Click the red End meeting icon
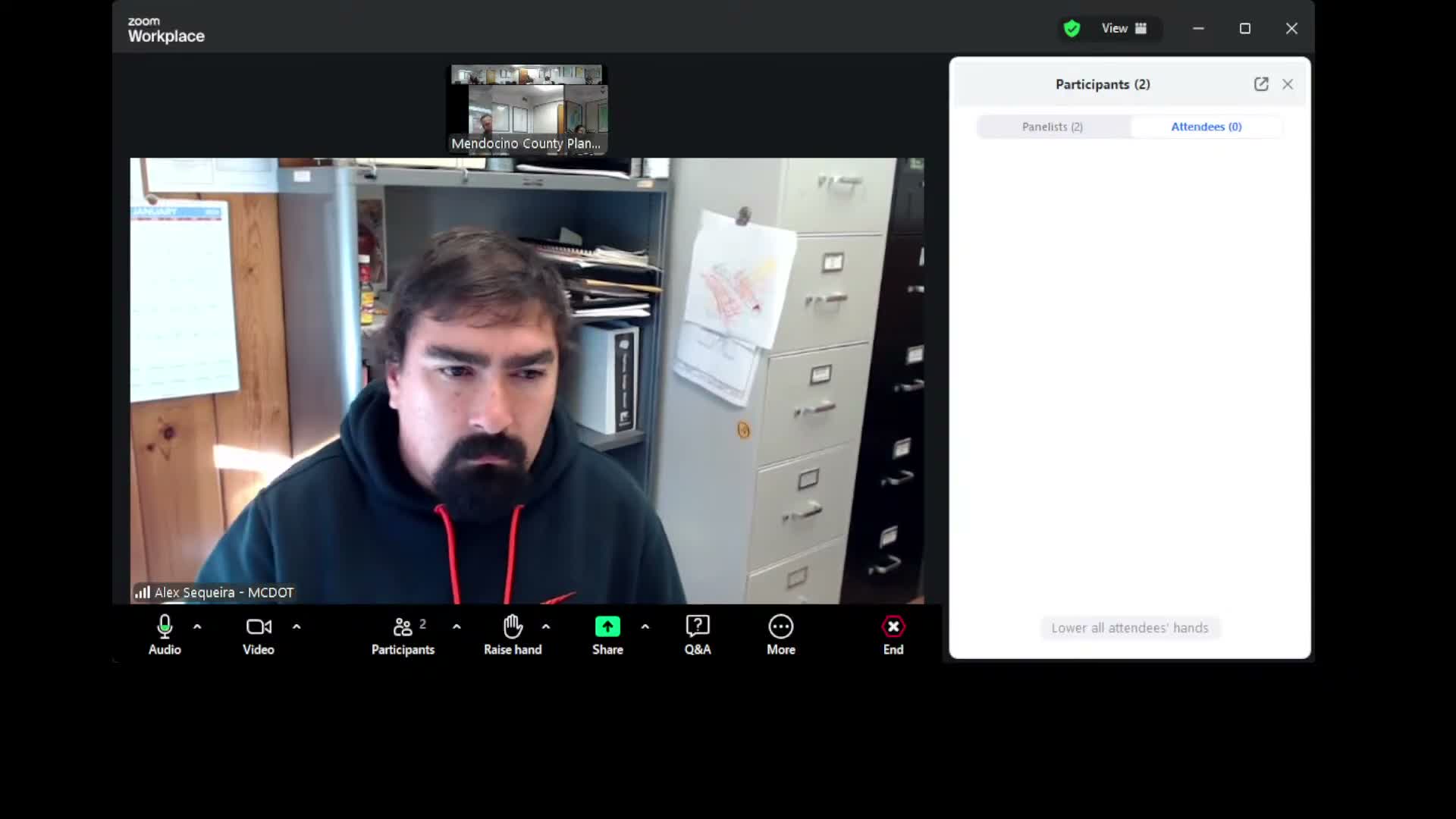Image resolution: width=1456 pixels, height=819 pixels. 893,627
